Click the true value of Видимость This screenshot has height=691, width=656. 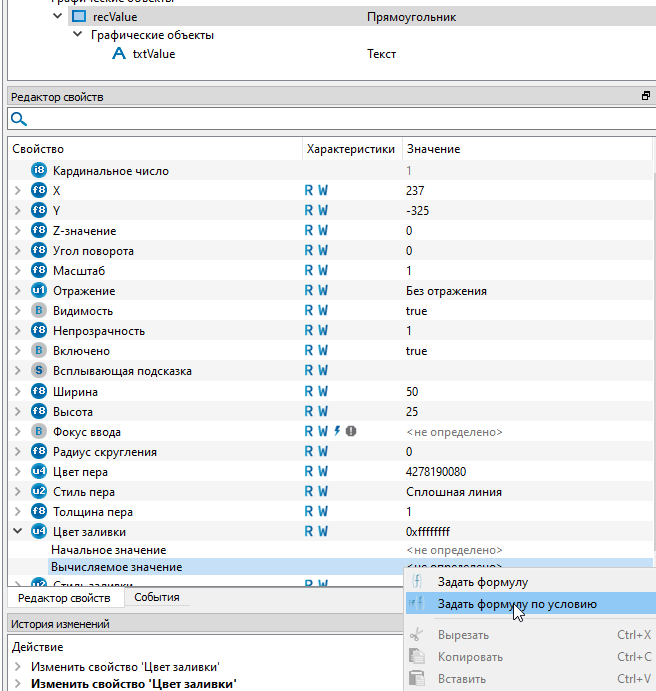coord(417,311)
